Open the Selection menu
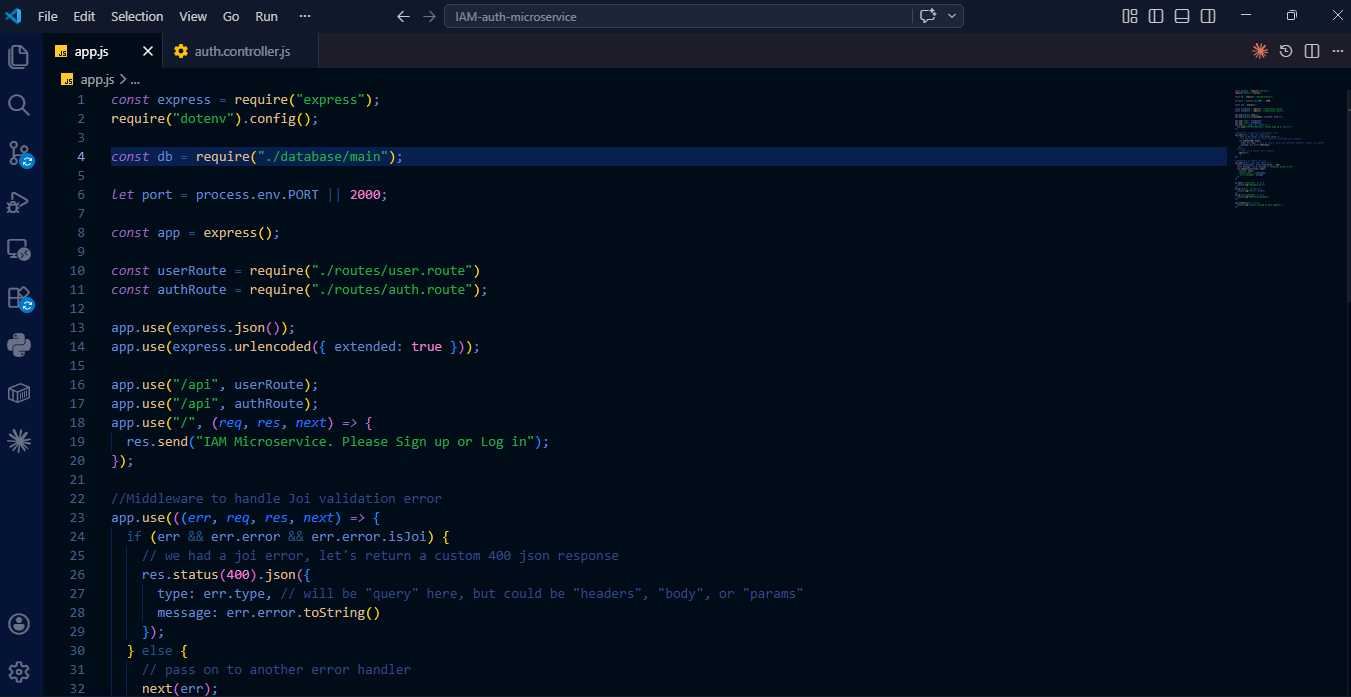 coord(137,16)
